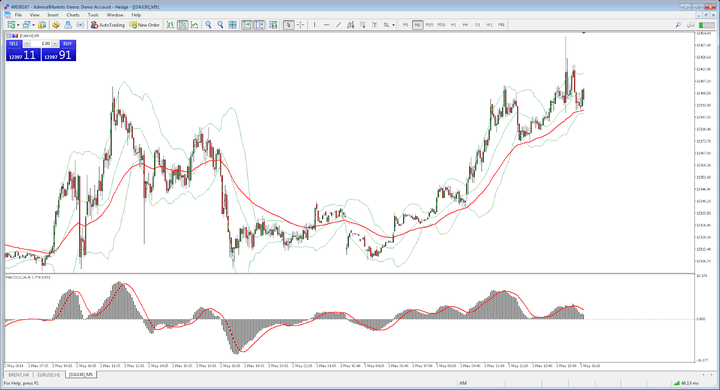Open the Help menu

click(136, 15)
